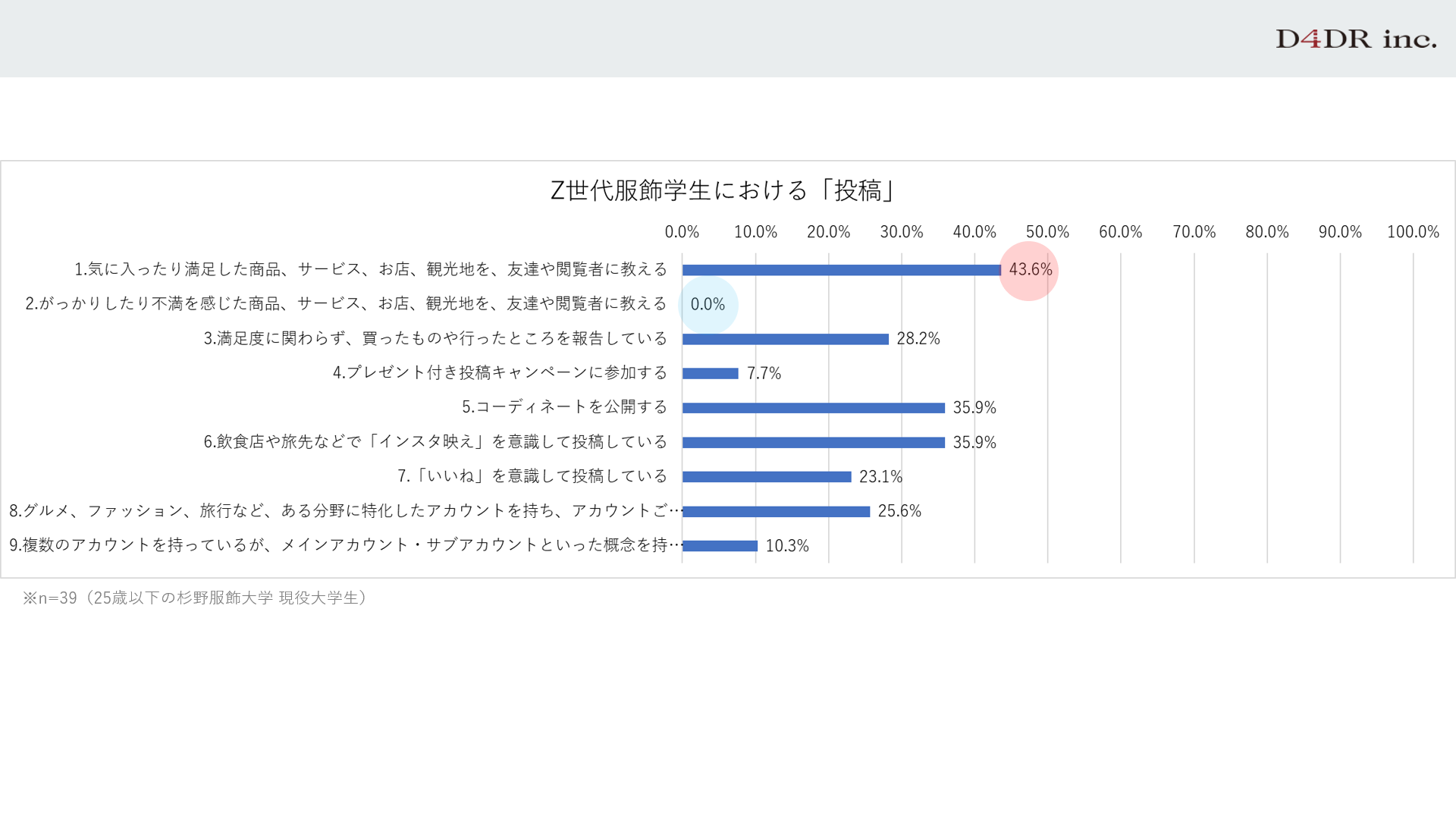
Task: Select the bar for item 7 「いいね」
Action: [767, 477]
